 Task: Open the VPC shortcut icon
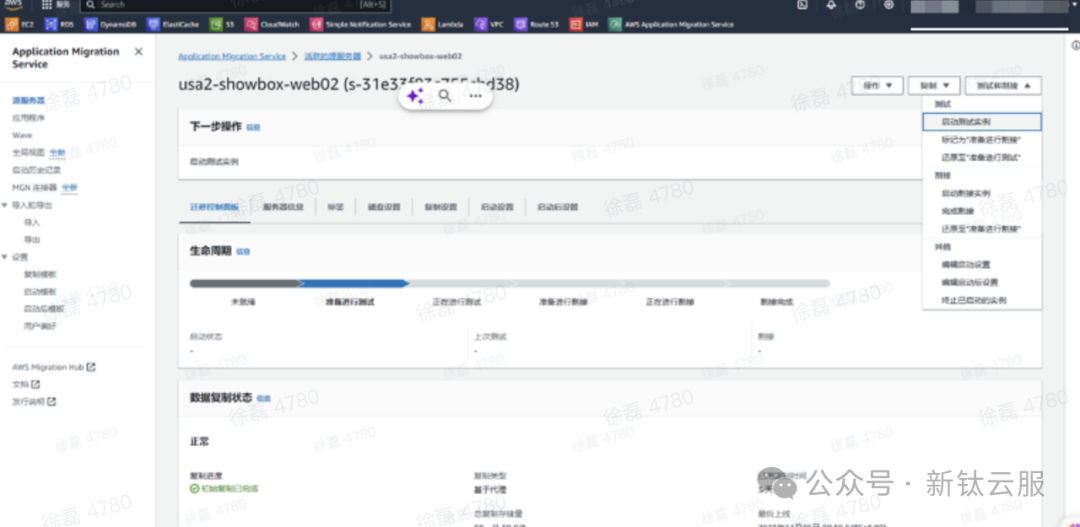[480, 24]
